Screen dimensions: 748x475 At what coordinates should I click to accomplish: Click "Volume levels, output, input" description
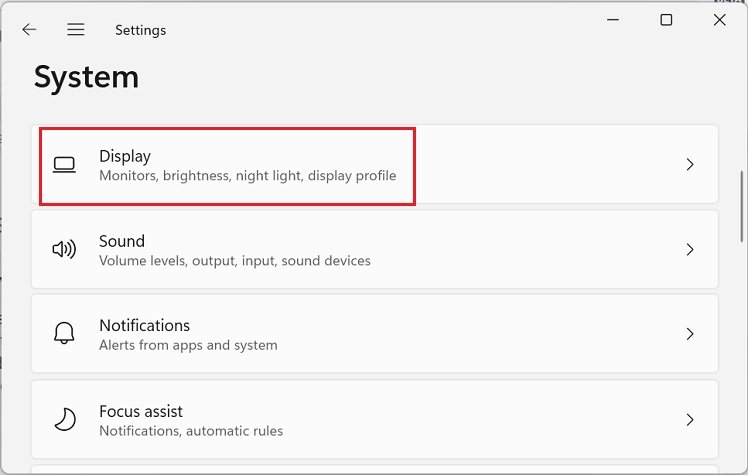click(234, 261)
